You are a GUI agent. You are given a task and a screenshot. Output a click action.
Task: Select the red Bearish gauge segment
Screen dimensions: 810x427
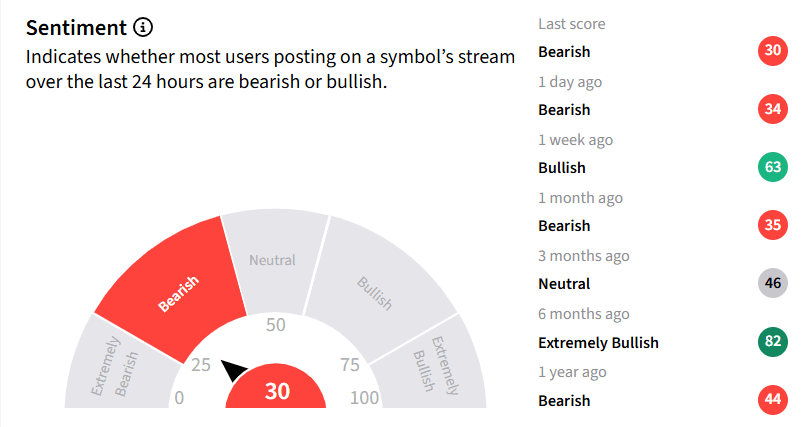coord(176,289)
